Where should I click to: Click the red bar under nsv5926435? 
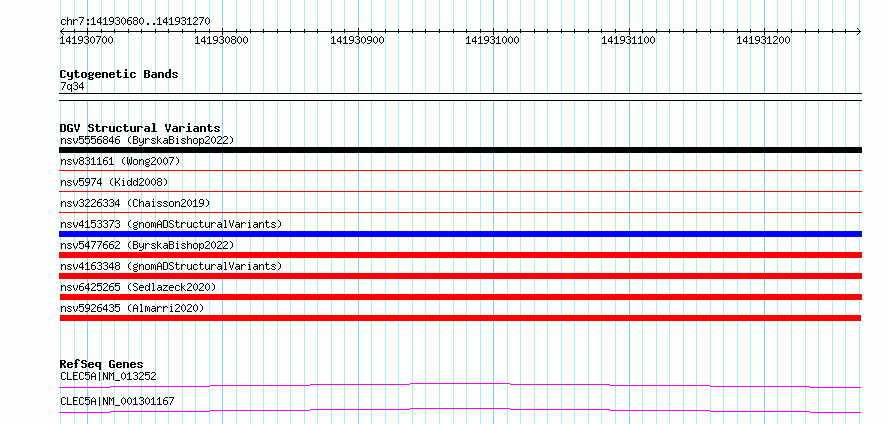[460, 318]
